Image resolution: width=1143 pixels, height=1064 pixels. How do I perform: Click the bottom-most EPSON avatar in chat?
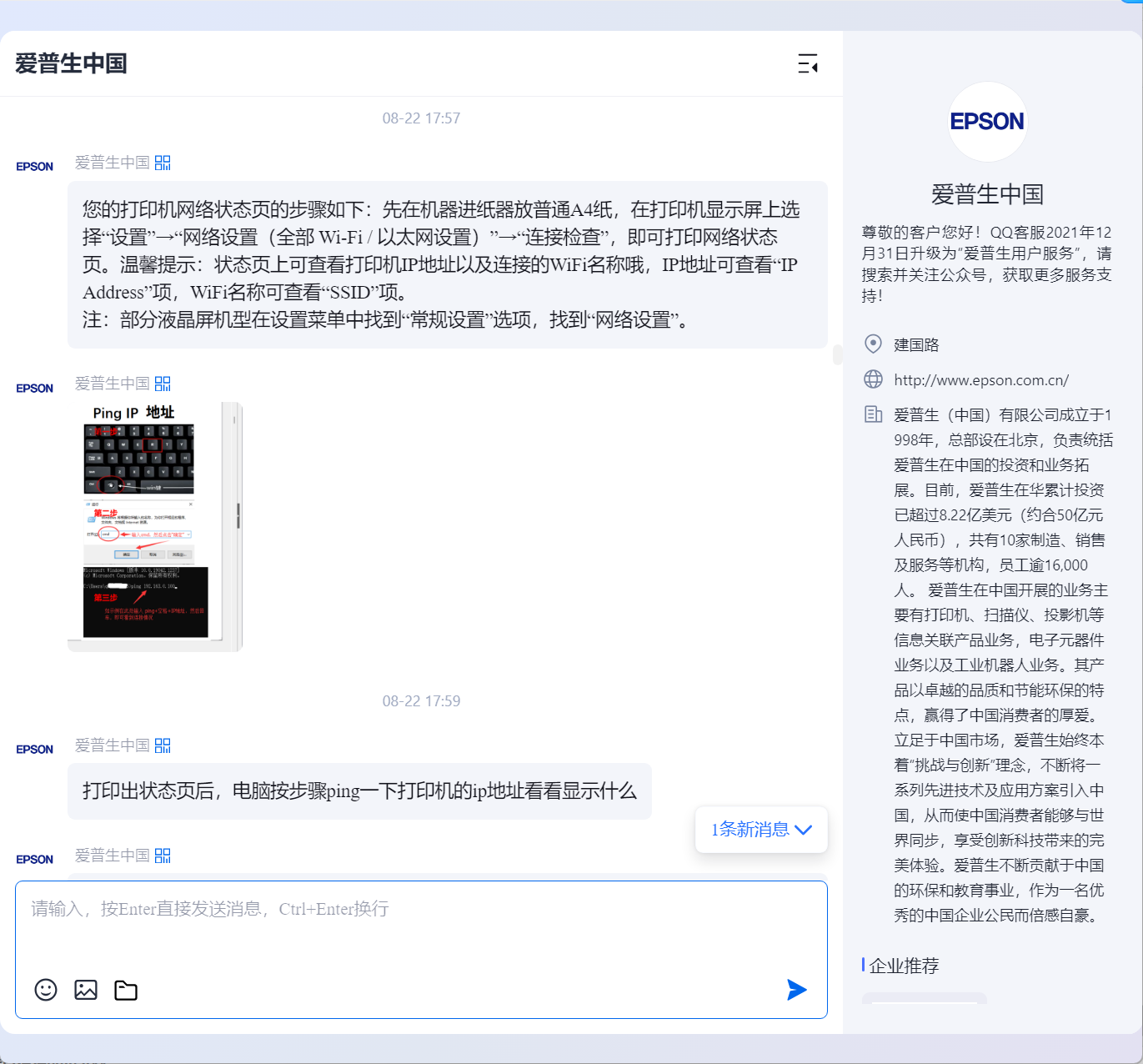tap(34, 860)
